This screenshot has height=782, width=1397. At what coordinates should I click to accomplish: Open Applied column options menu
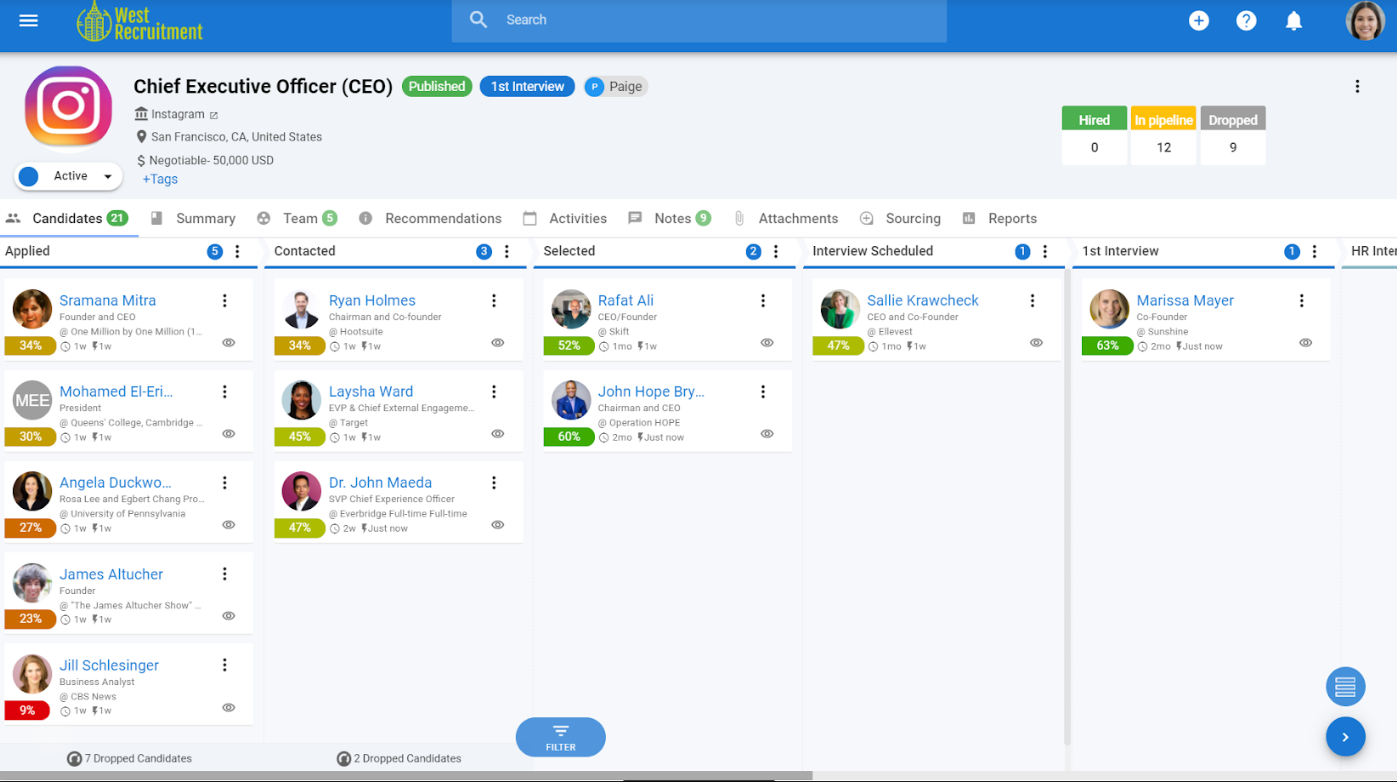[237, 252]
